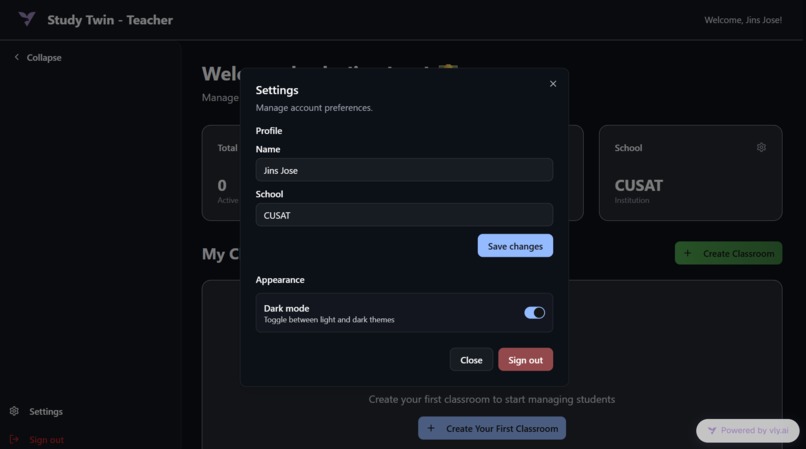The width and height of the screenshot is (806, 449).
Task: Click the Create your first classroom message
Action: click(492, 399)
